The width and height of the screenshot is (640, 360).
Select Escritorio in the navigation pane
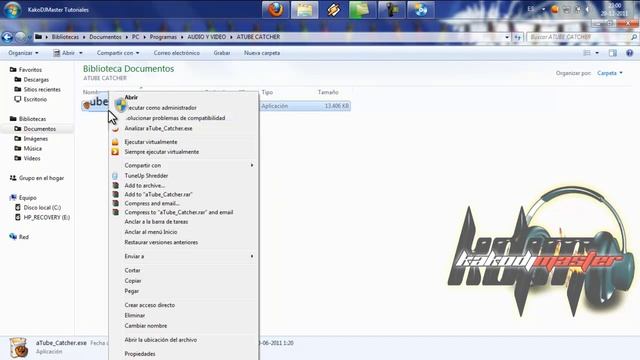pos(35,99)
